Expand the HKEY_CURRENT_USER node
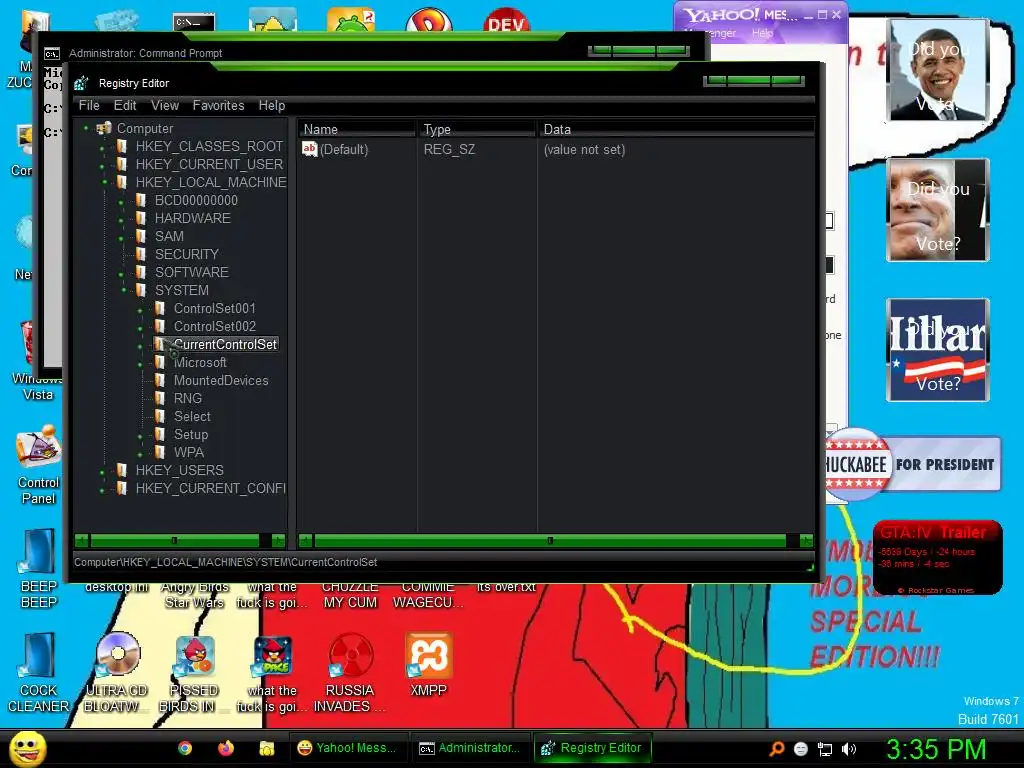The image size is (1024, 768). [x=102, y=167]
